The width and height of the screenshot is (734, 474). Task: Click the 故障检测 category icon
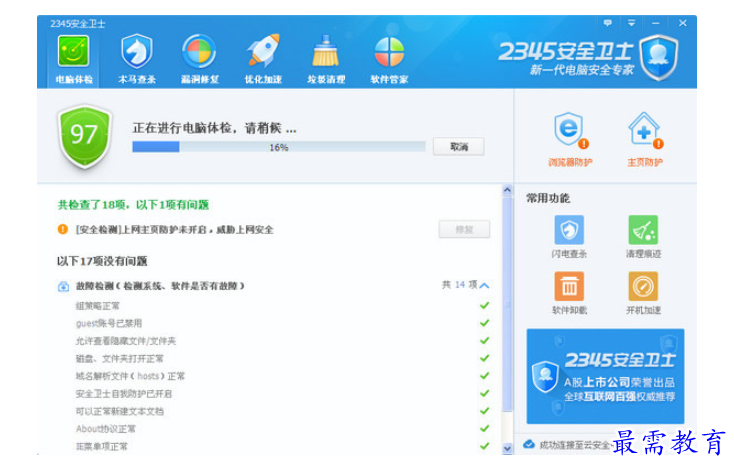click(63, 286)
